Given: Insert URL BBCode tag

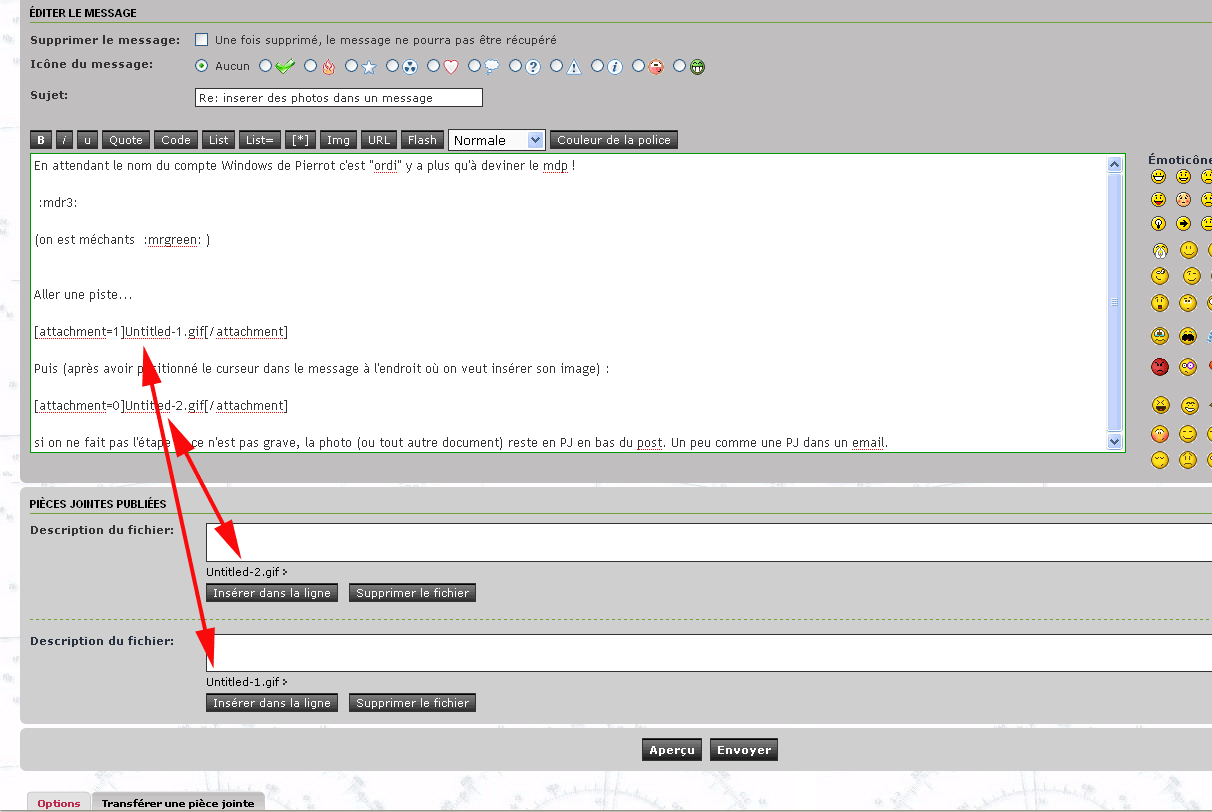Looking at the screenshot, I should point(379,140).
